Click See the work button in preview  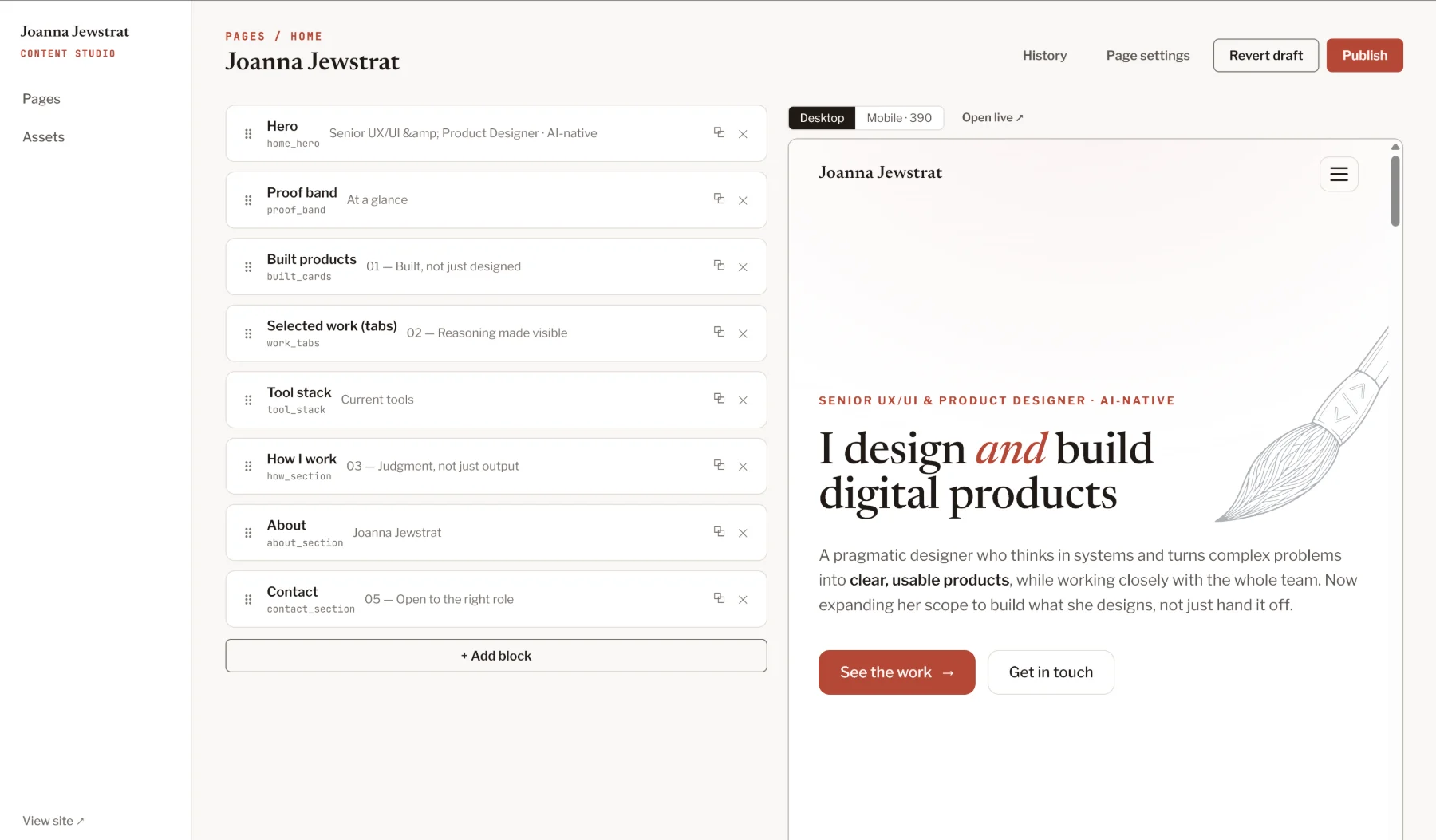click(897, 672)
